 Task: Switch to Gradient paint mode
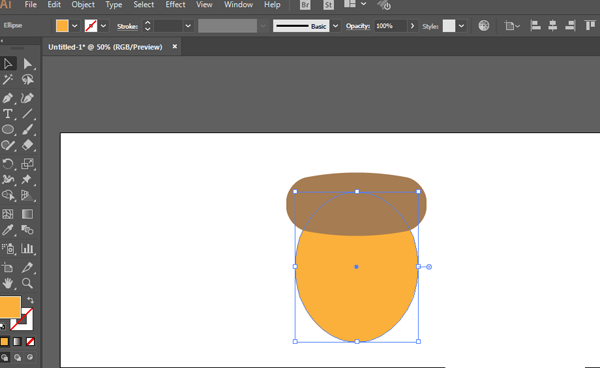click(17, 341)
